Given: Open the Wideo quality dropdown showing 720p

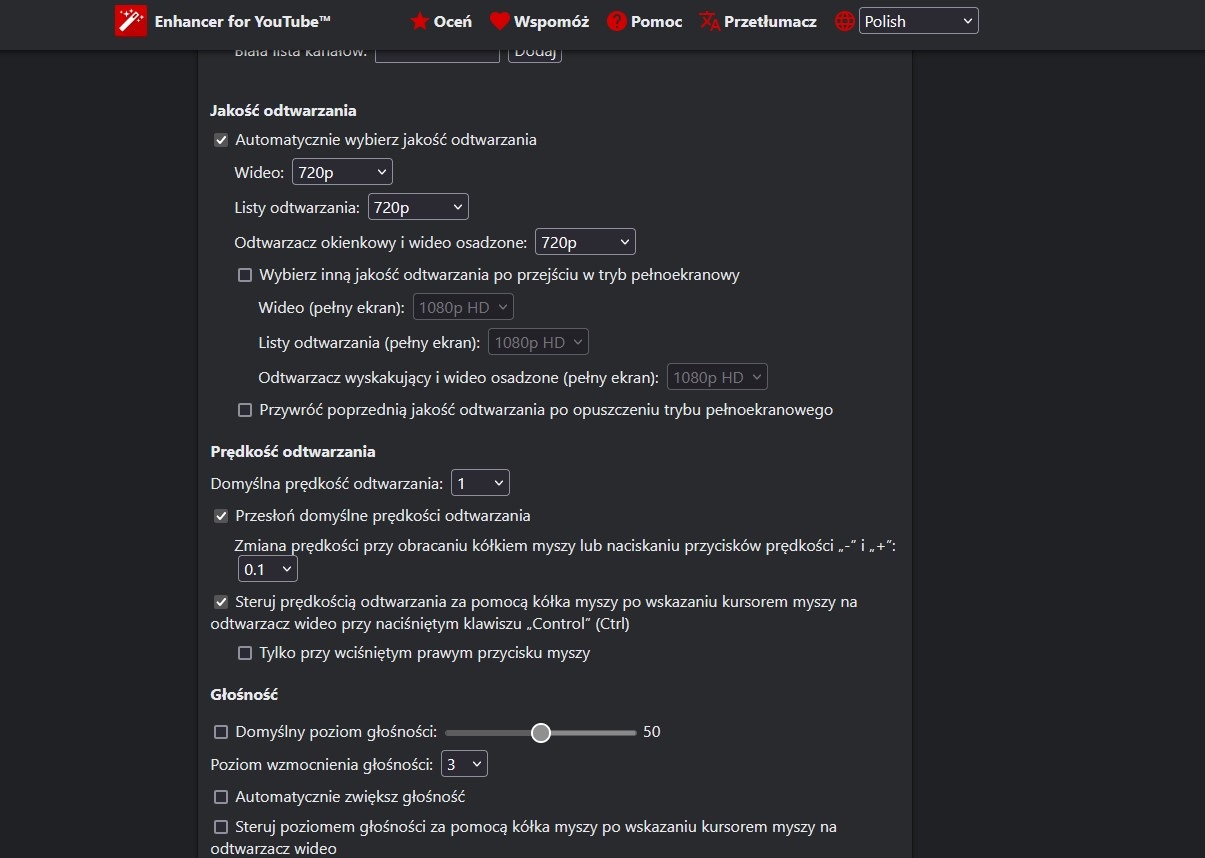Looking at the screenshot, I should pos(342,171).
